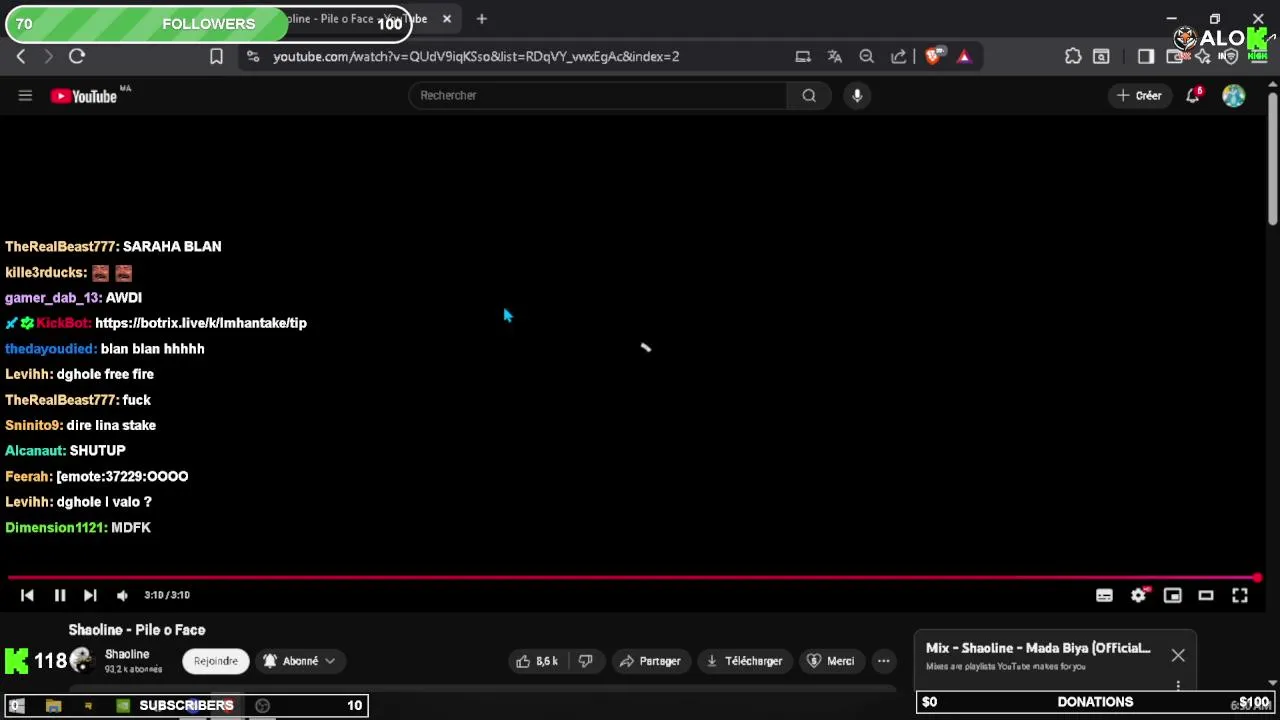This screenshot has height=720, width=1280.
Task: Click the zoom magnifier icon in the address bar
Action: click(x=867, y=57)
